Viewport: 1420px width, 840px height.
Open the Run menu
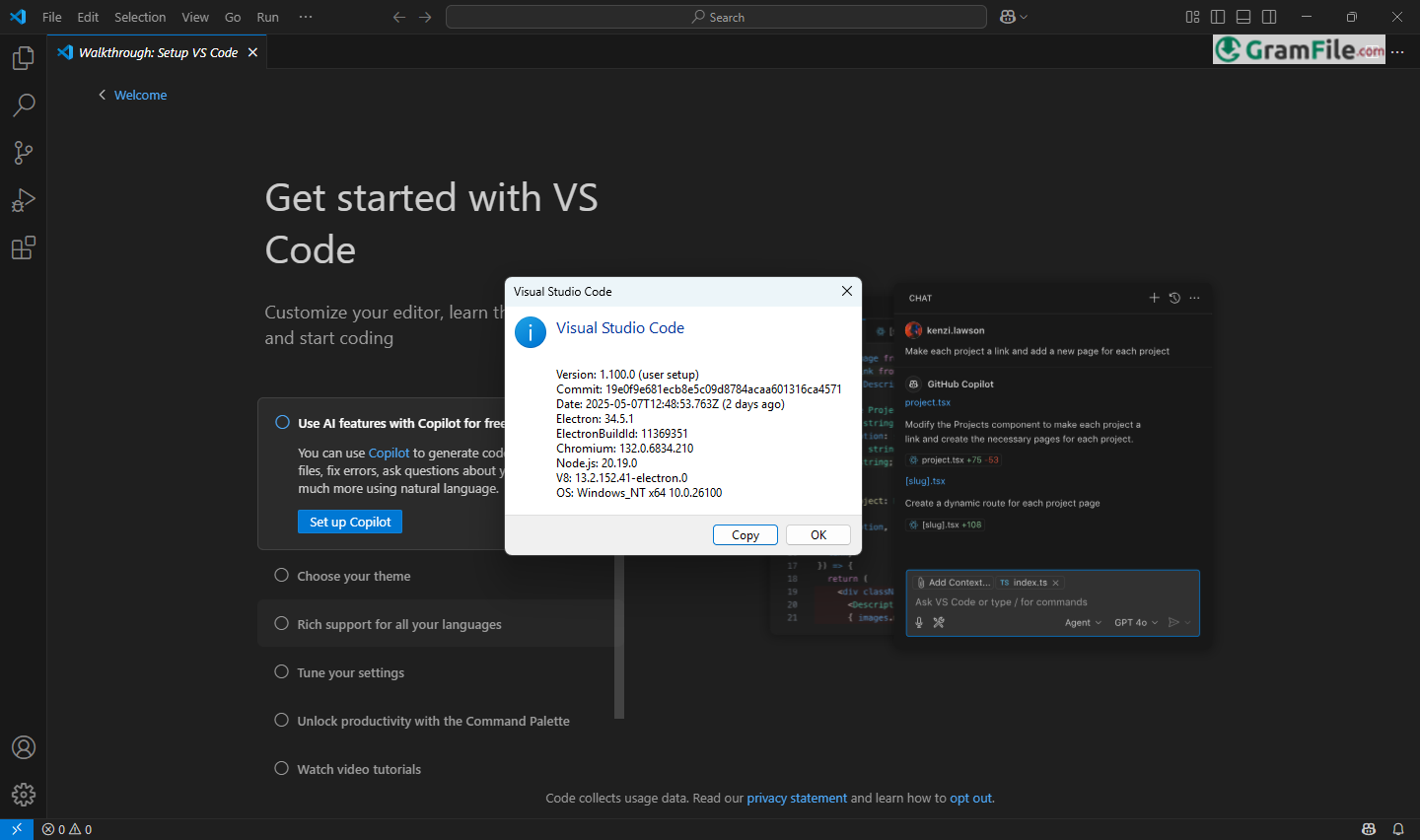(x=267, y=17)
